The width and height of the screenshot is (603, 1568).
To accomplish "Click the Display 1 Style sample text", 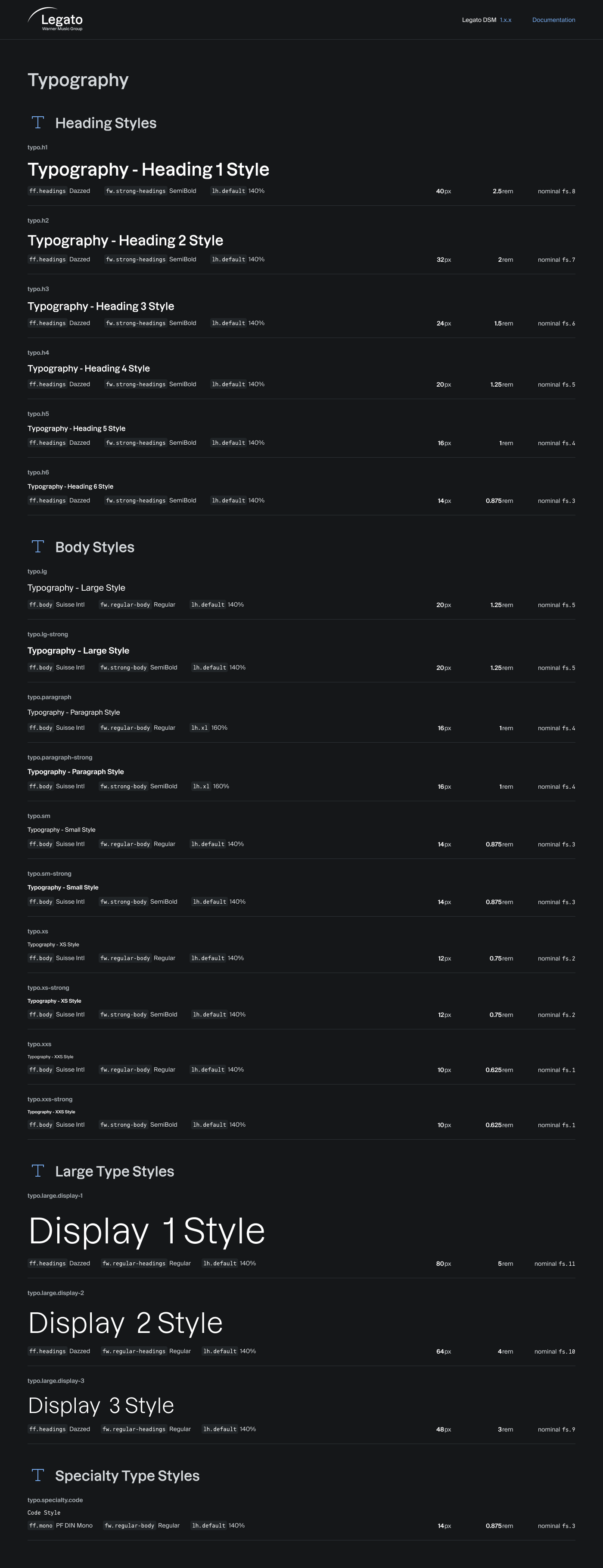I will click(147, 1230).
